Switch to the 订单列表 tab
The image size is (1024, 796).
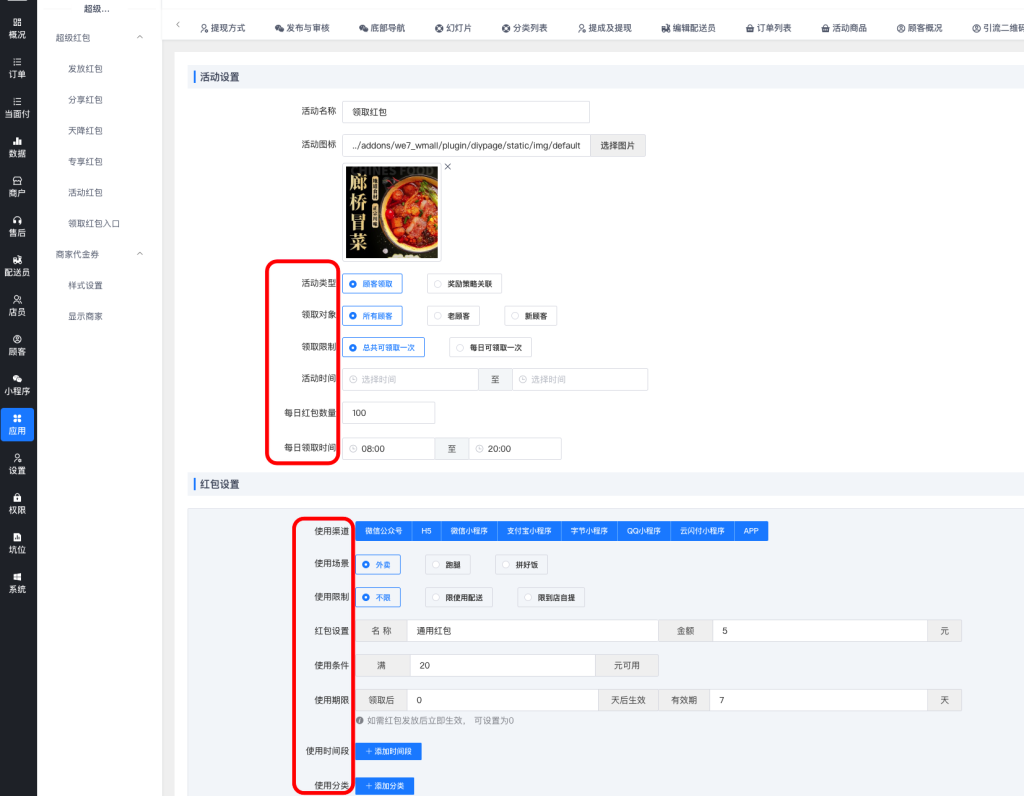(x=766, y=28)
